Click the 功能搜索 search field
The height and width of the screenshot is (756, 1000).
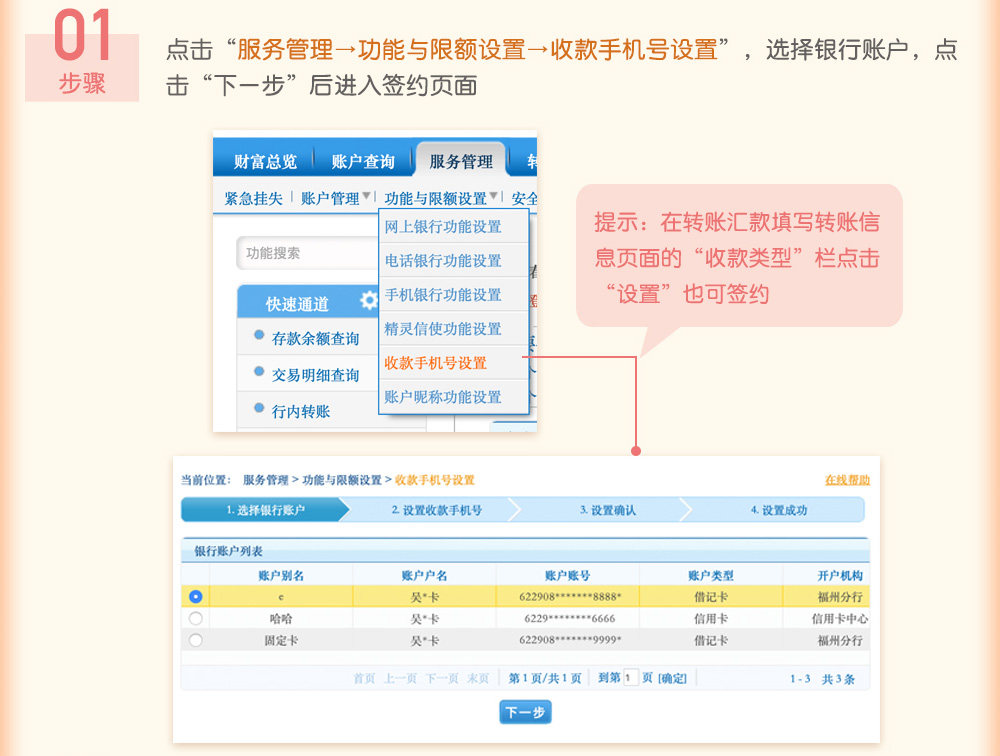(307, 253)
